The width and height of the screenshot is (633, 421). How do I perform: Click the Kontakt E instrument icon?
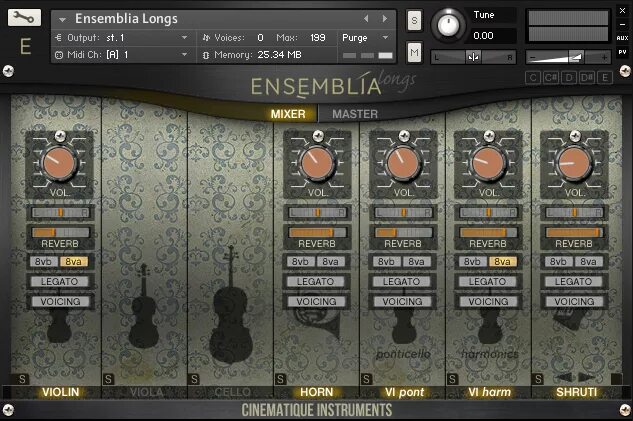pyautogui.click(x=25, y=46)
